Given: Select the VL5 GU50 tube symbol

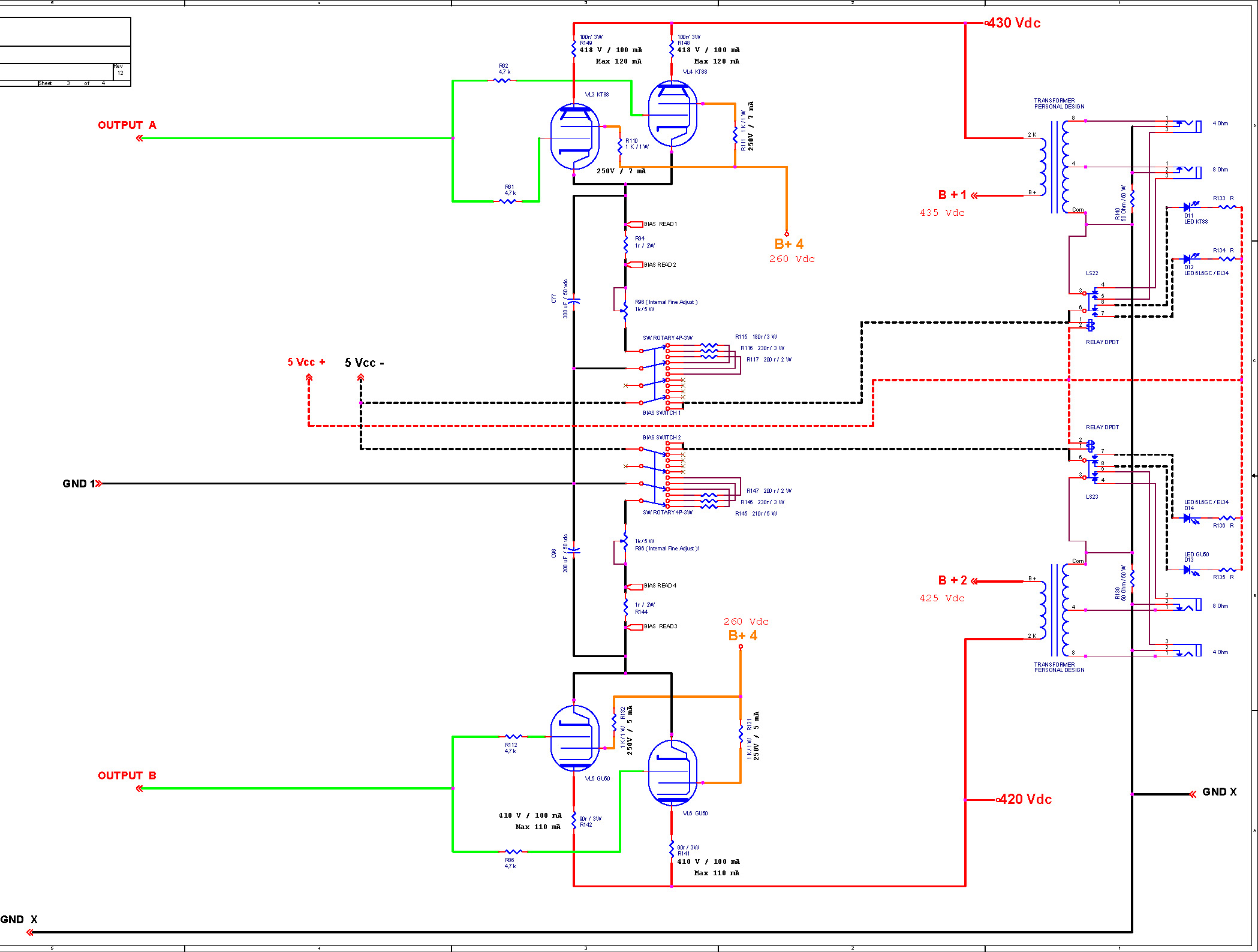Looking at the screenshot, I should pyautogui.click(x=574, y=738).
